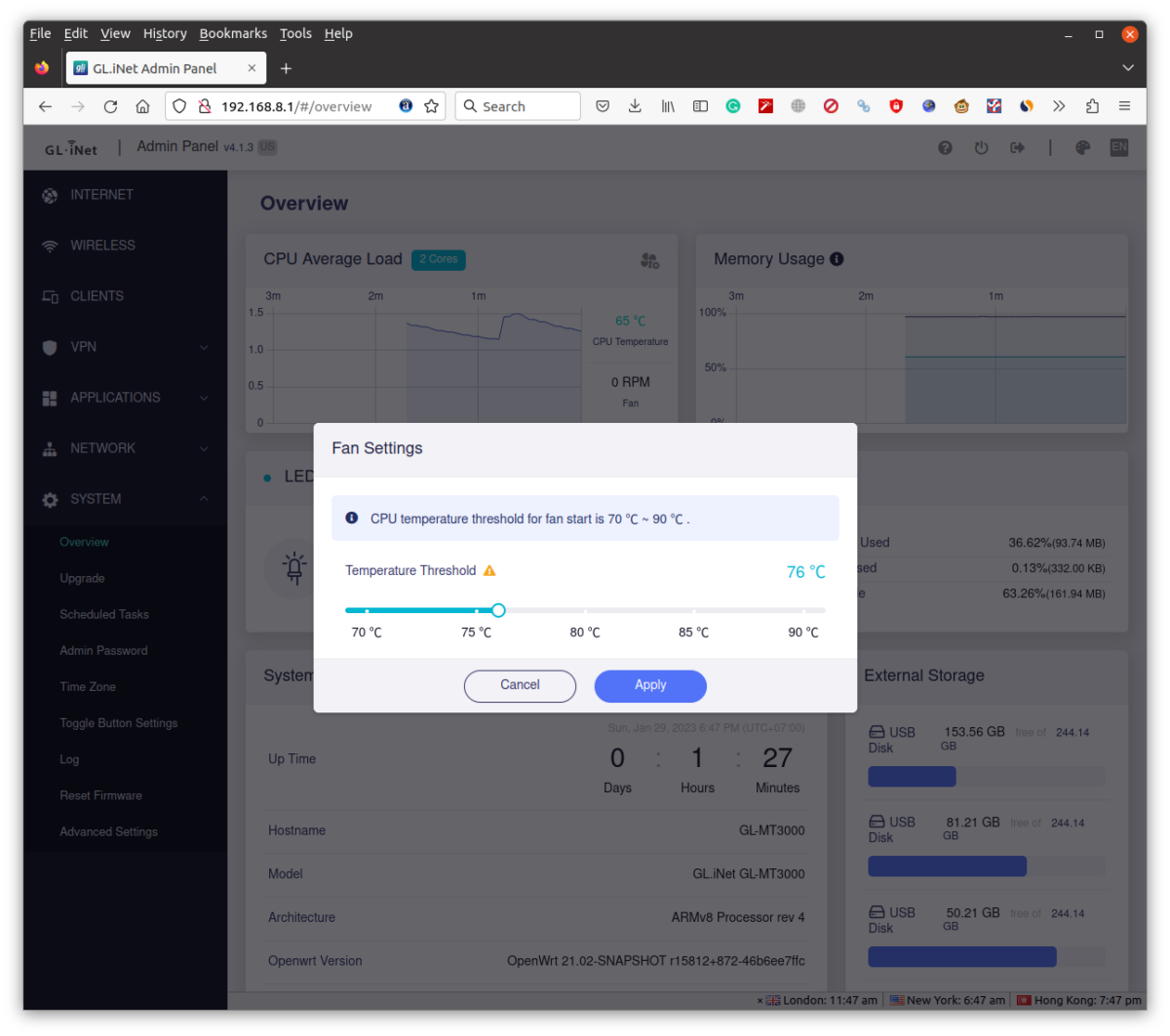1170x1036 pixels.
Task: Bookmark this page with star icon
Action: click(x=431, y=106)
